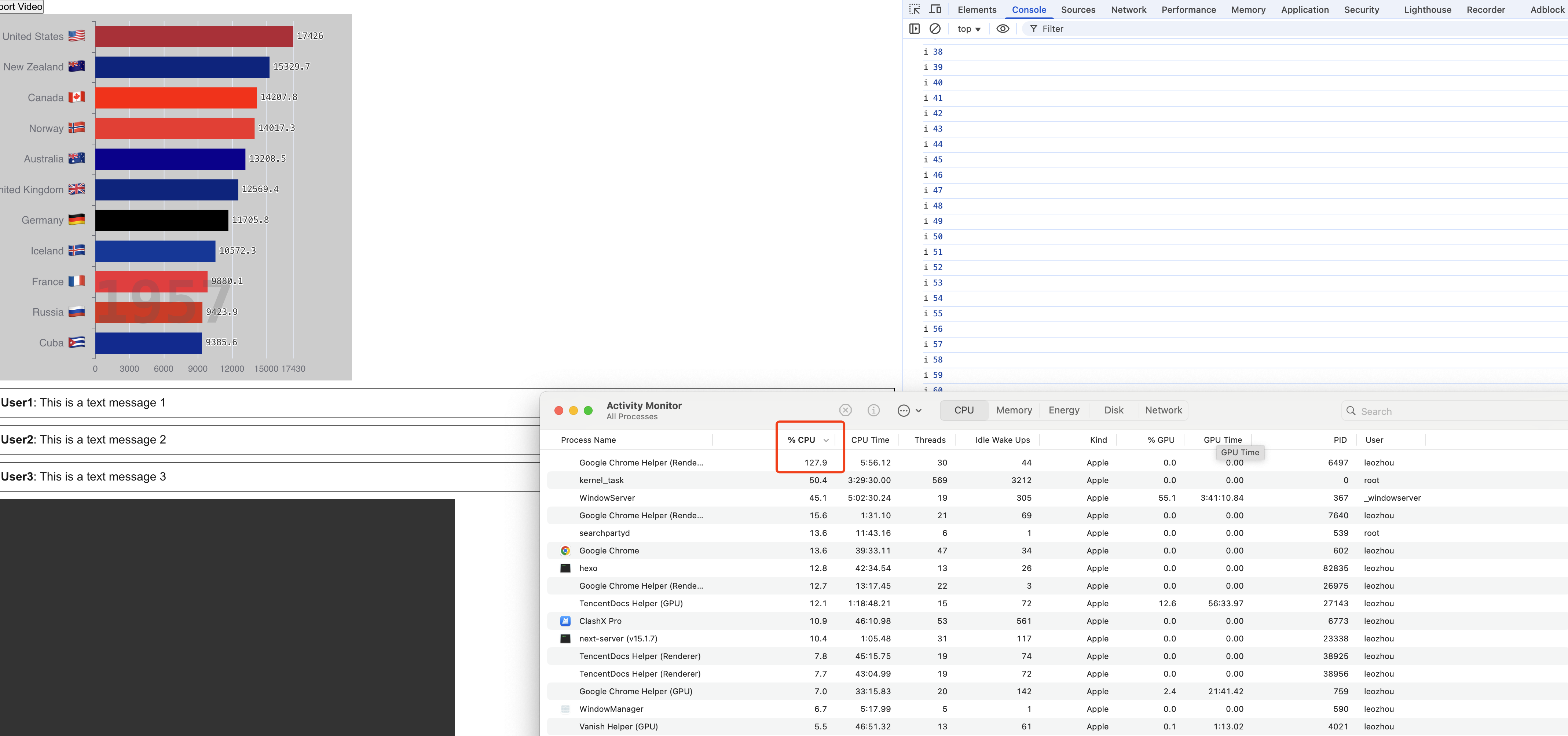Click the DevTools inspect element icon
The image size is (1568, 736).
914,9
